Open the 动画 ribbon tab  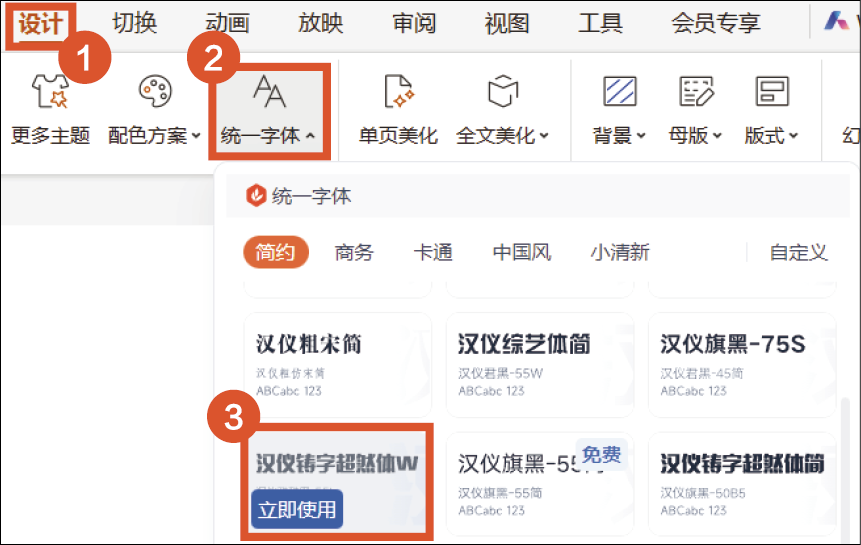point(227,23)
